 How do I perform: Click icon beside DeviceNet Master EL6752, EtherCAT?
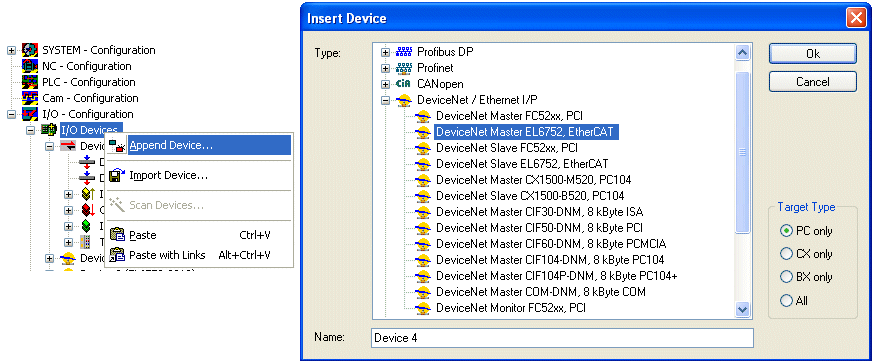tap(423, 132)
